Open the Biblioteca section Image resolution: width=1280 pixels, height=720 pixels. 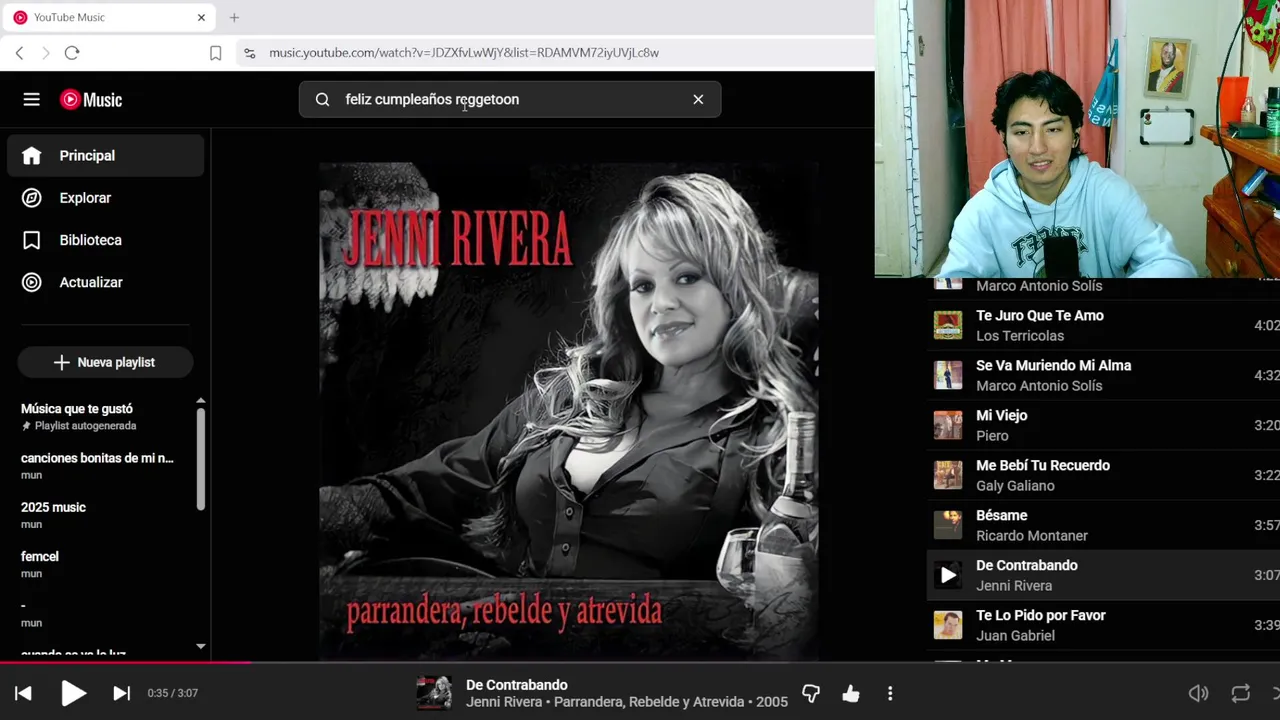tap(105, 240)
